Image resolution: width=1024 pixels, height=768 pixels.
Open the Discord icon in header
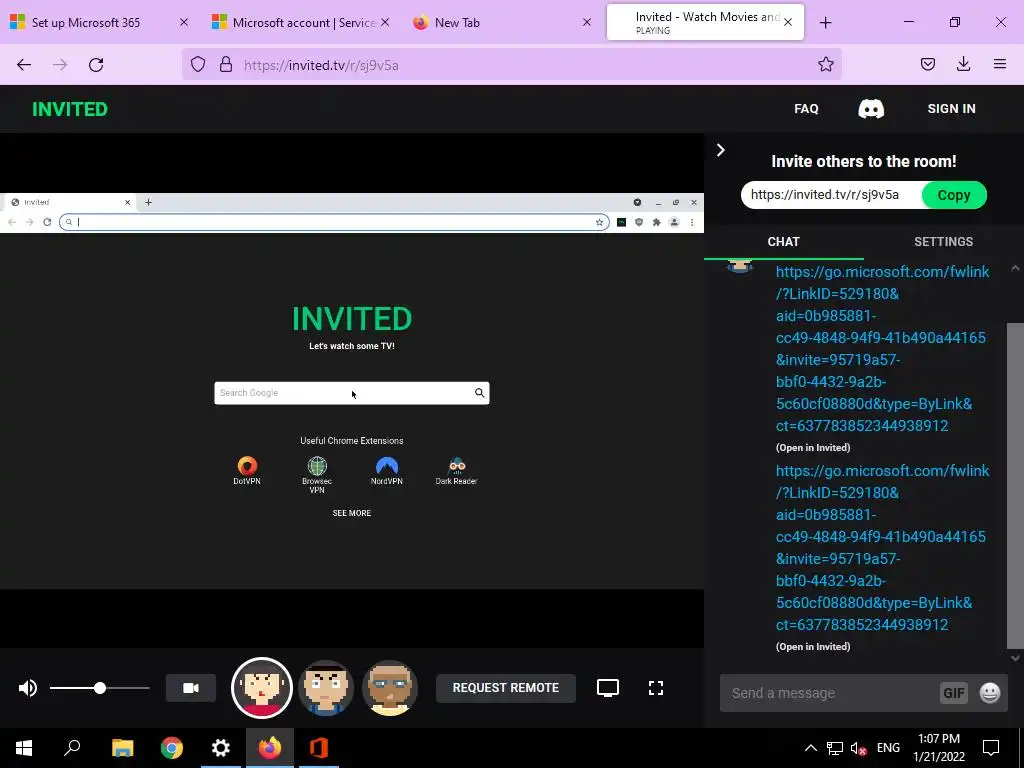[871, 109]
